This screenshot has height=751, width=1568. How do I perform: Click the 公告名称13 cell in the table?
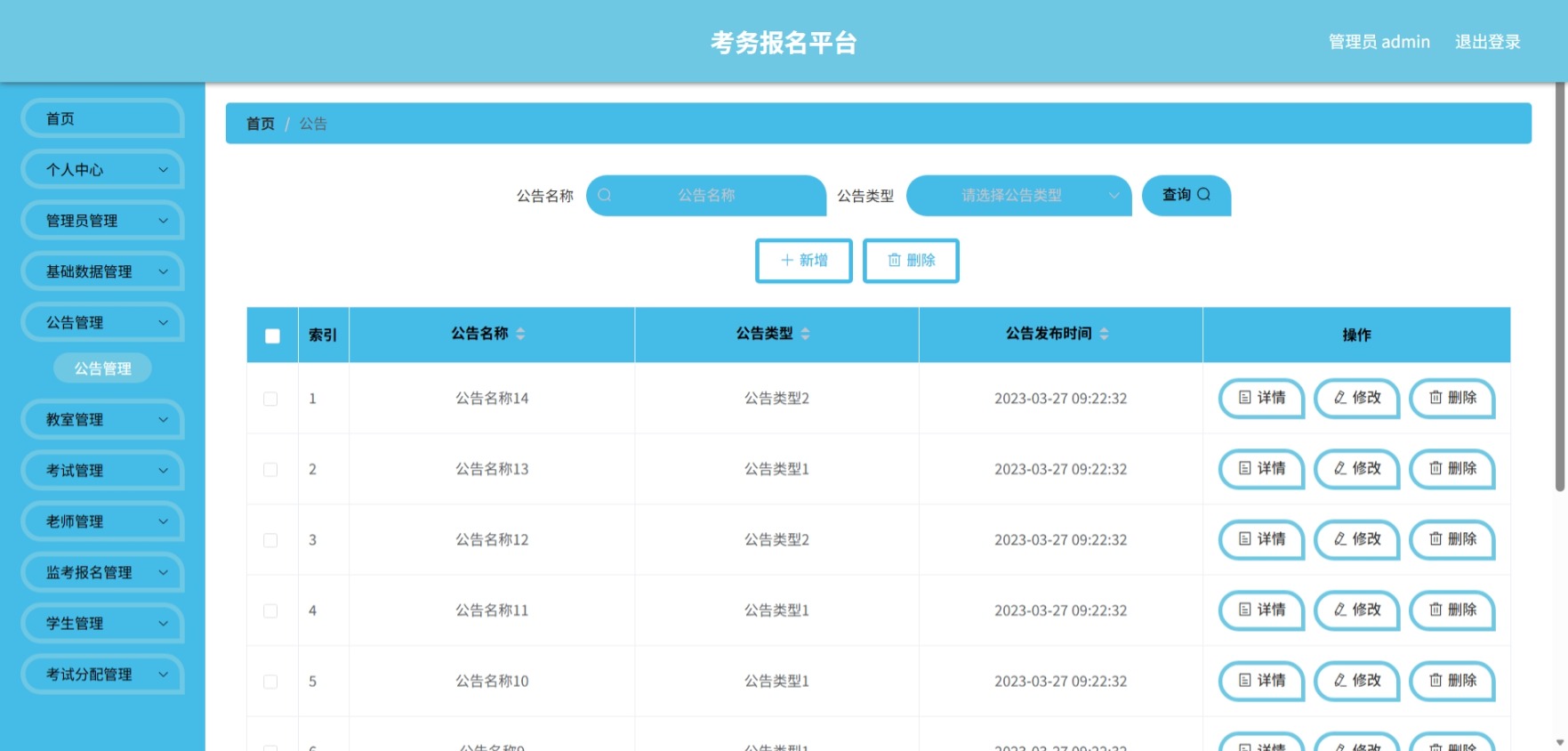(492, 469)
